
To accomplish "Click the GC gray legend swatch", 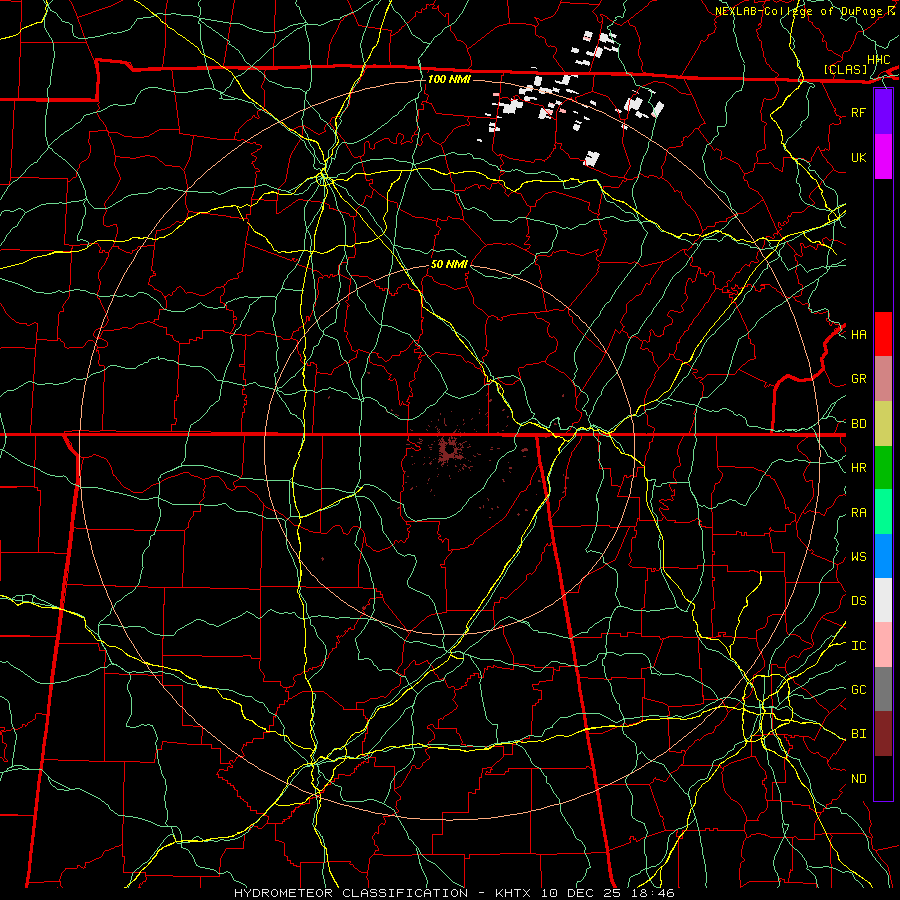I will 883,689.
